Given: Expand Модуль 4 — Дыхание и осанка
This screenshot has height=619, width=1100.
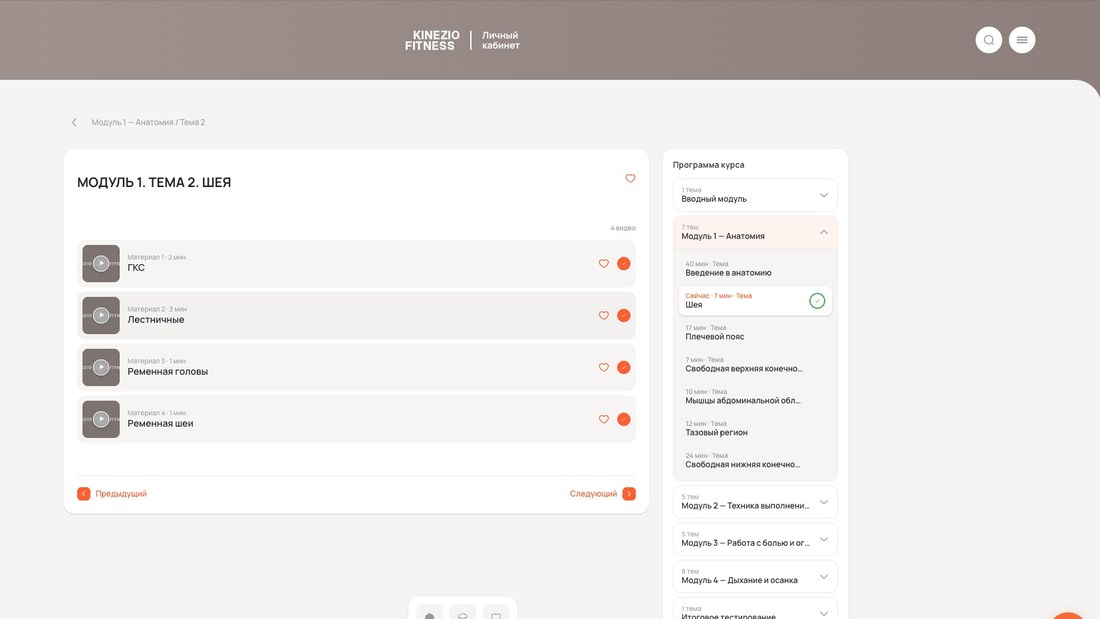Looking at the screenshot, I should pos(755,577).
